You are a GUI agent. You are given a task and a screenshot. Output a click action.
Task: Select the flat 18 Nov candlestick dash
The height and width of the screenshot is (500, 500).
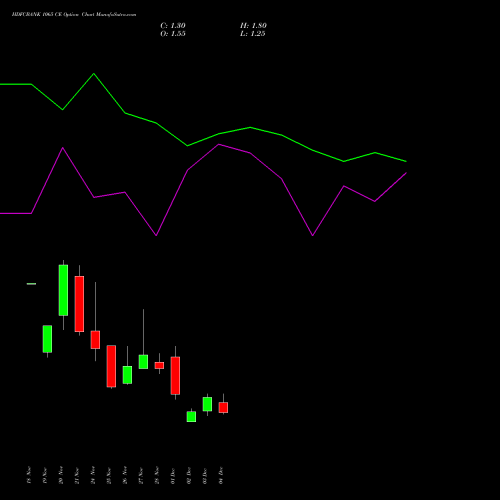tap(31, 284)
